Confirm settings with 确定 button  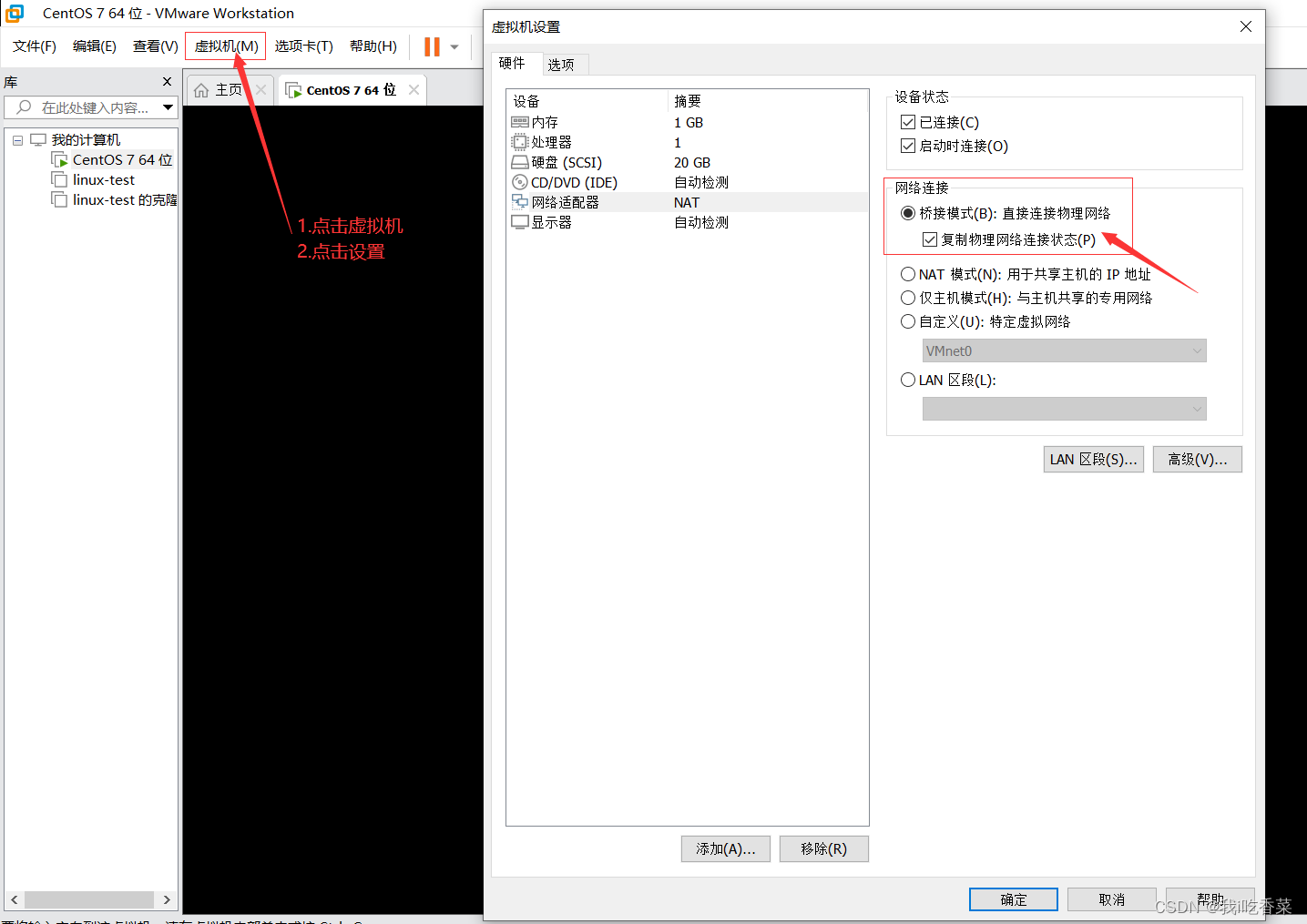1014,899
